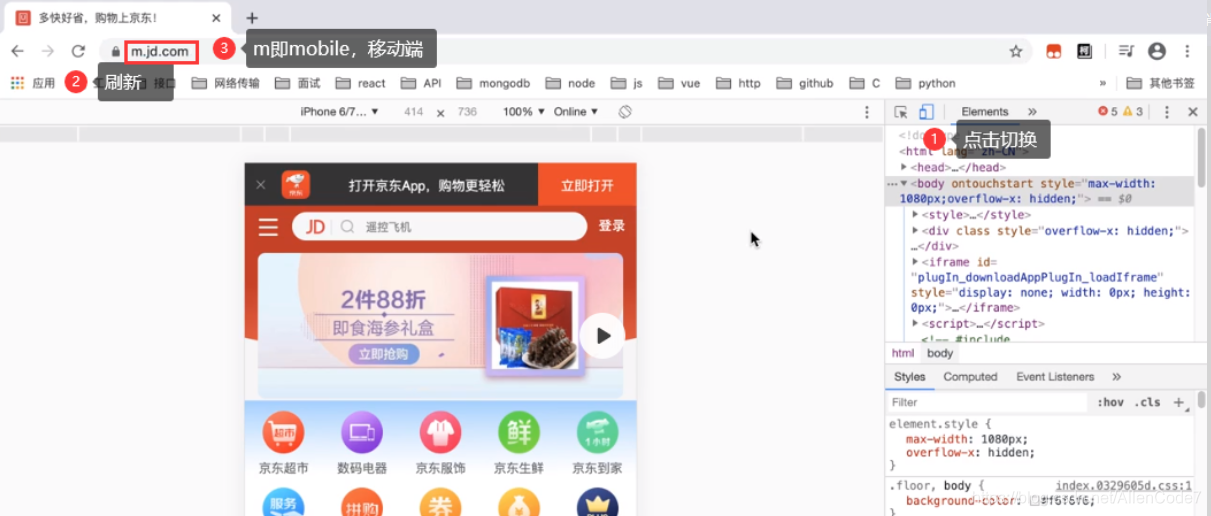Switch to the Event Listeners tab

pos(1055,377)
